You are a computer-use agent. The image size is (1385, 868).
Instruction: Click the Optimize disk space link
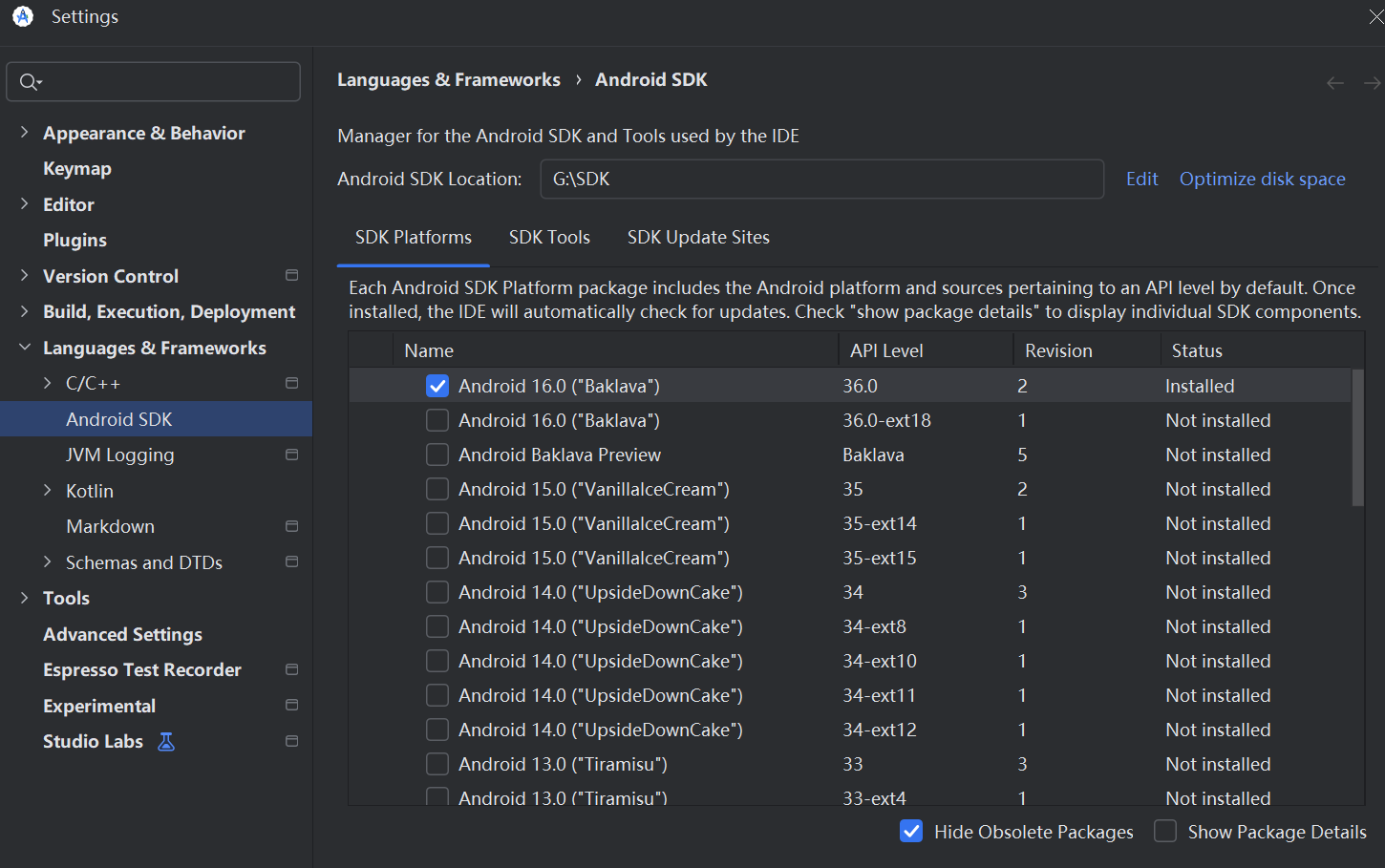click(x=1262, y=179)
